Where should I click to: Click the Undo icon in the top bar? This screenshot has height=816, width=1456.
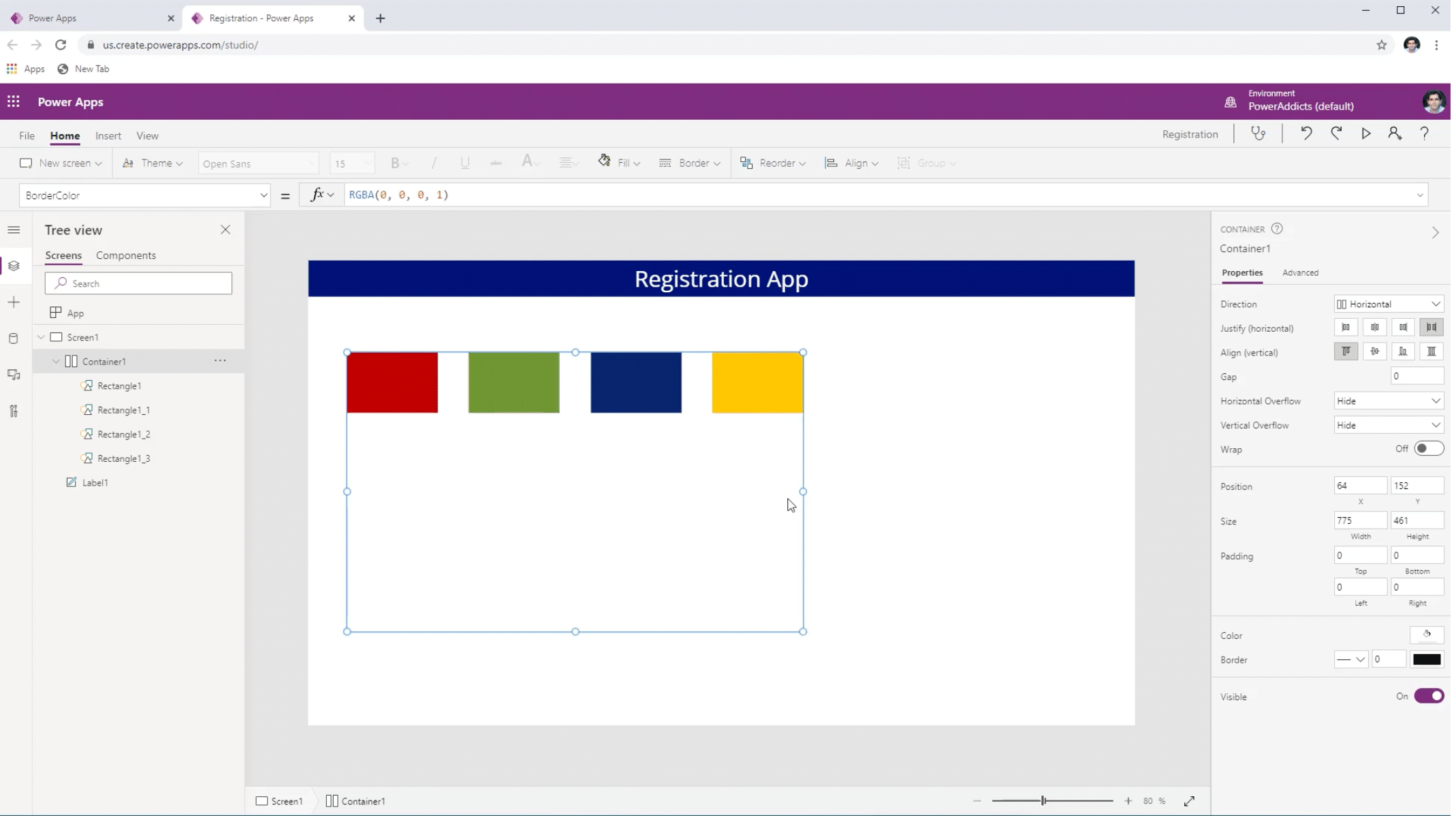[1306, 133]
